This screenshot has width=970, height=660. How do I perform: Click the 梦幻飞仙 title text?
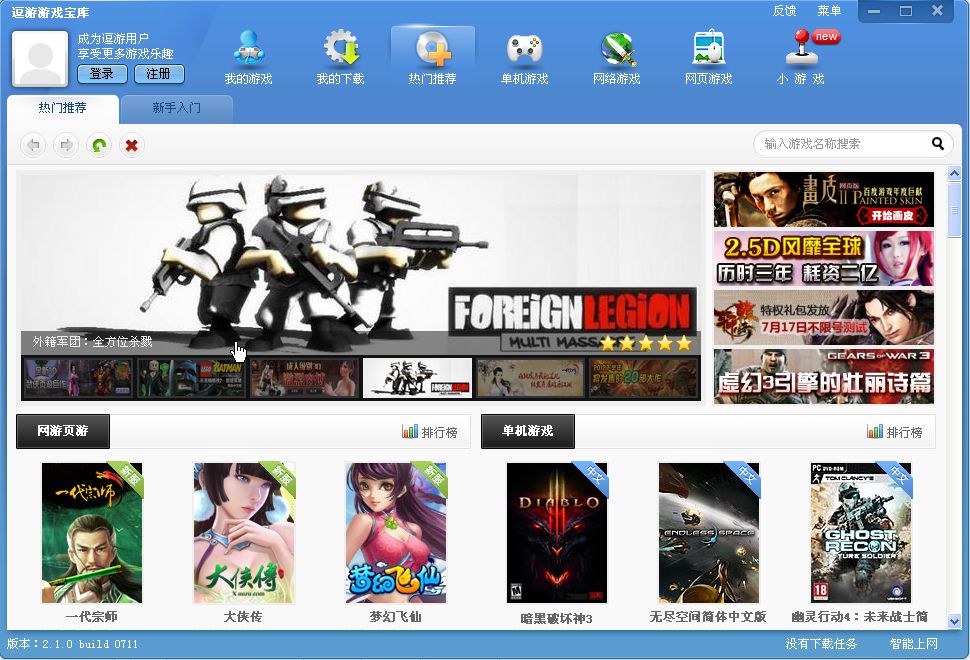click(x=396, y=617)
